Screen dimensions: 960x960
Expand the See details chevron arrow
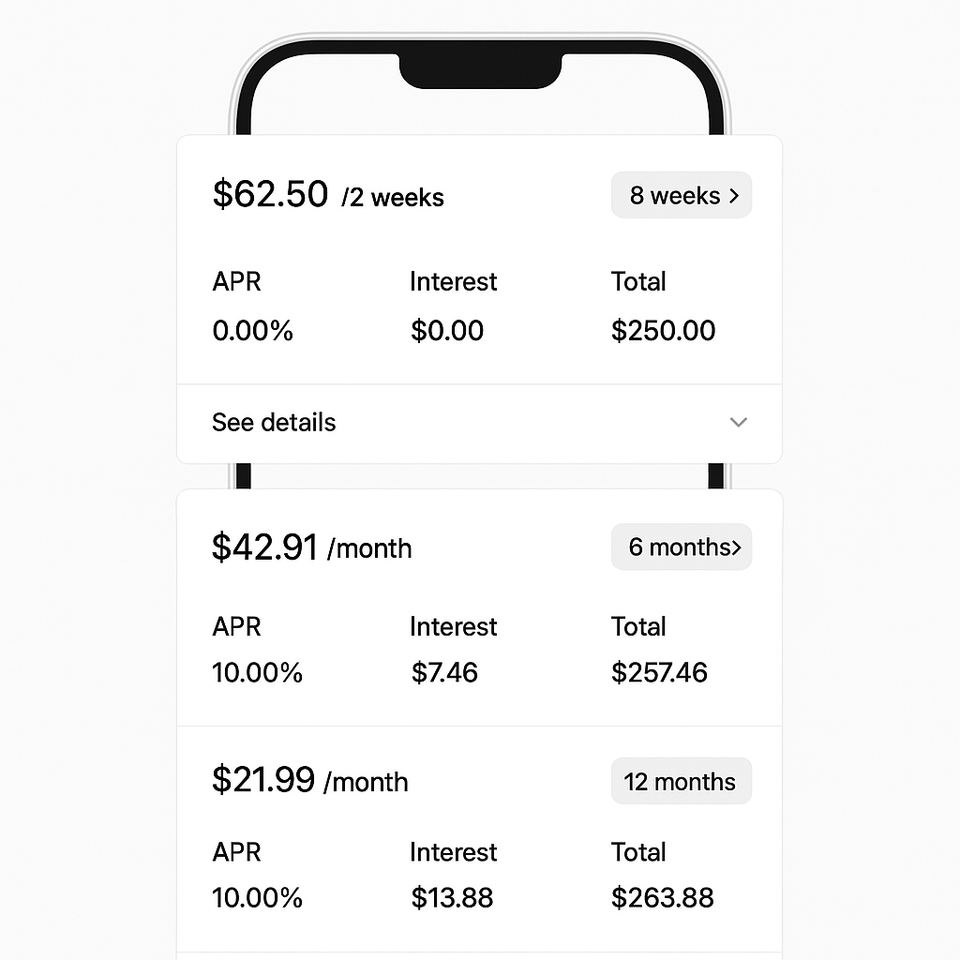coord(738,422)
